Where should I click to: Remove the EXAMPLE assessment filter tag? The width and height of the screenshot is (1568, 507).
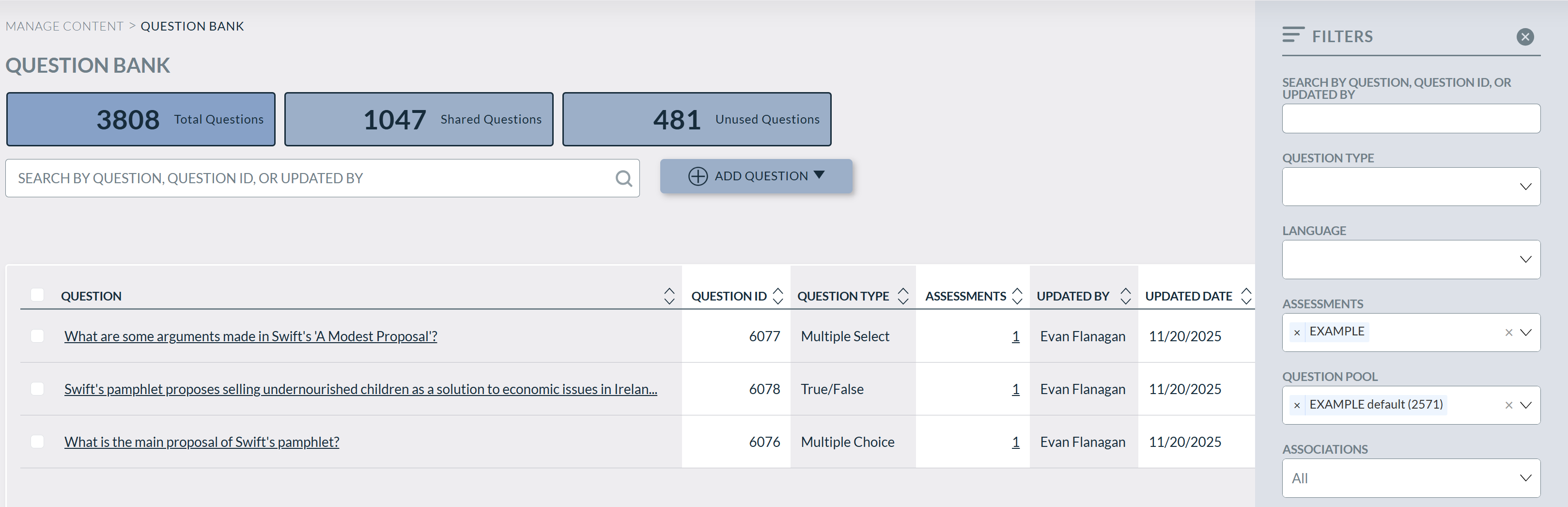click(1297, 333)
